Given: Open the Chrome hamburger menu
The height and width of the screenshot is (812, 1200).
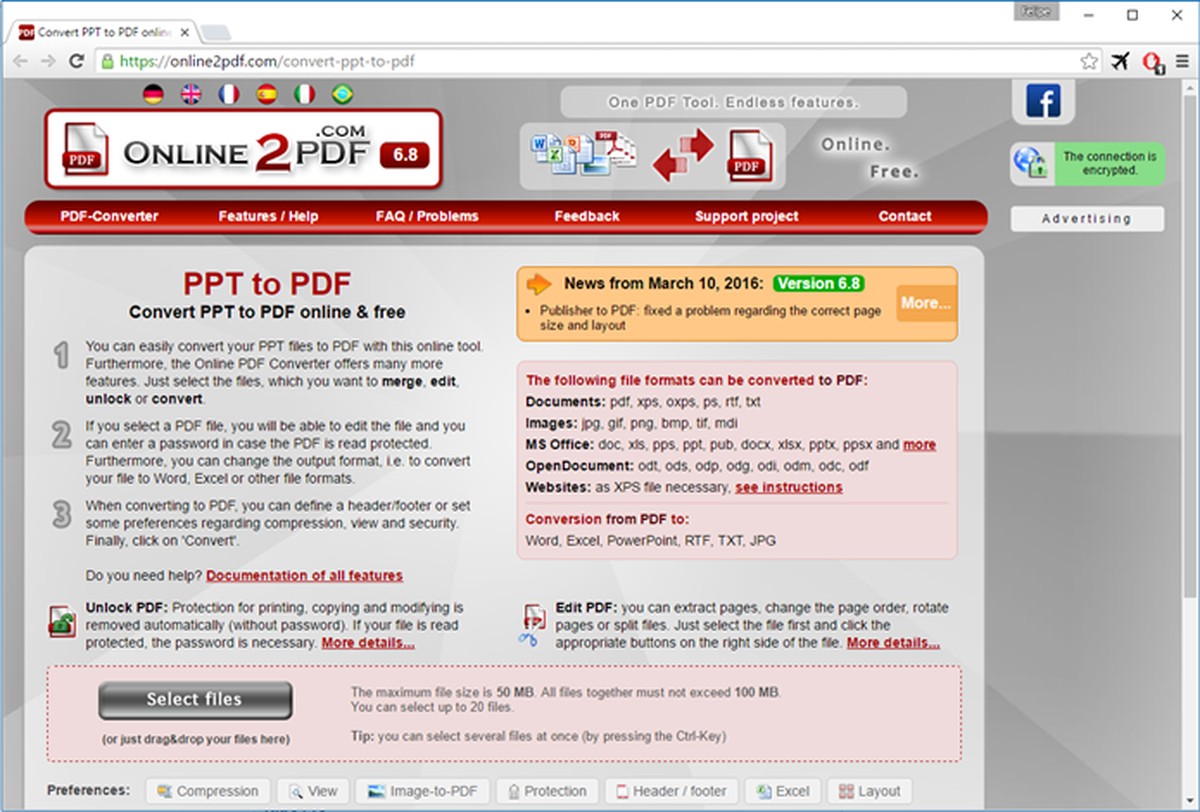Looking at the screenshot, I should pyautogui.click(x=1183, y=61).
